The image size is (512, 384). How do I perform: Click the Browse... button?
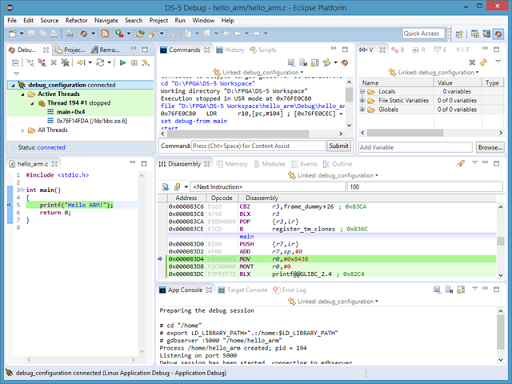[490, 147]
